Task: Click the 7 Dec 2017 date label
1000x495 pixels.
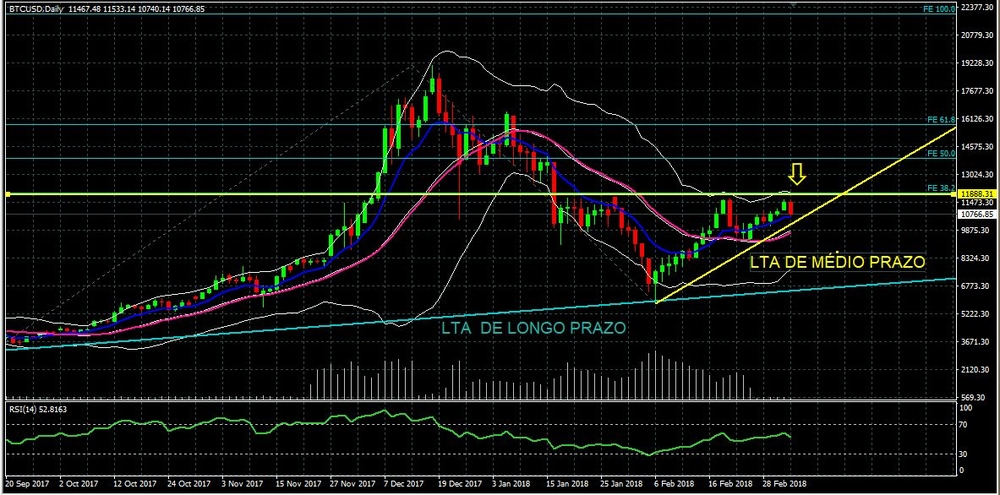Action: point(406,484)
